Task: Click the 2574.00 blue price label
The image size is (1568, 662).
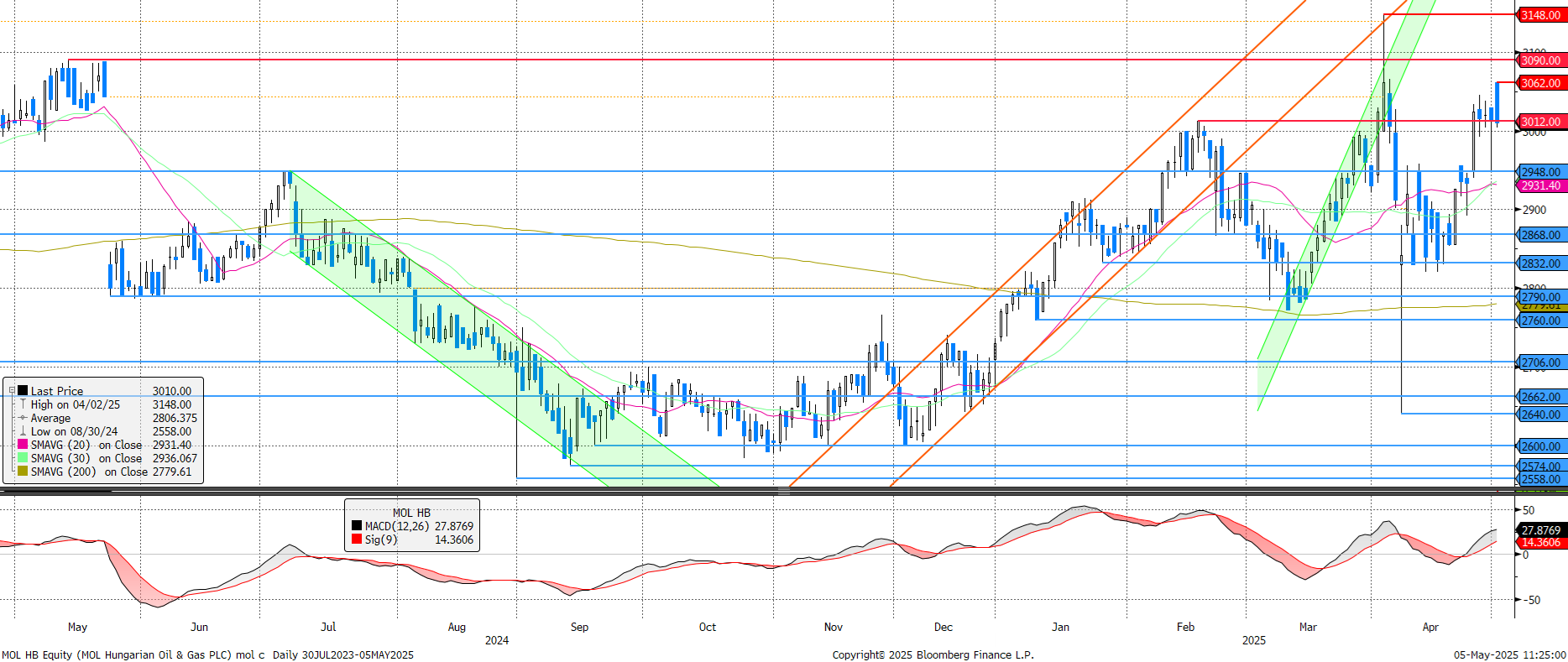Action: click(1541, 467)
